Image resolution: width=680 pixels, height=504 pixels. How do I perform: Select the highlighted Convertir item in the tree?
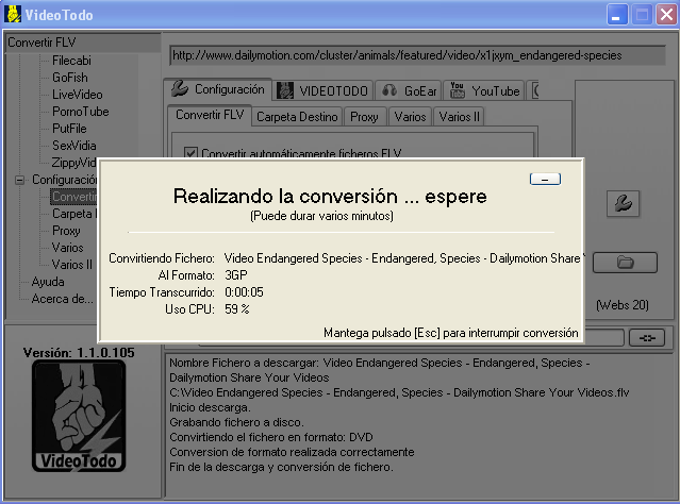pyautogui.click(x=74, y=196)
